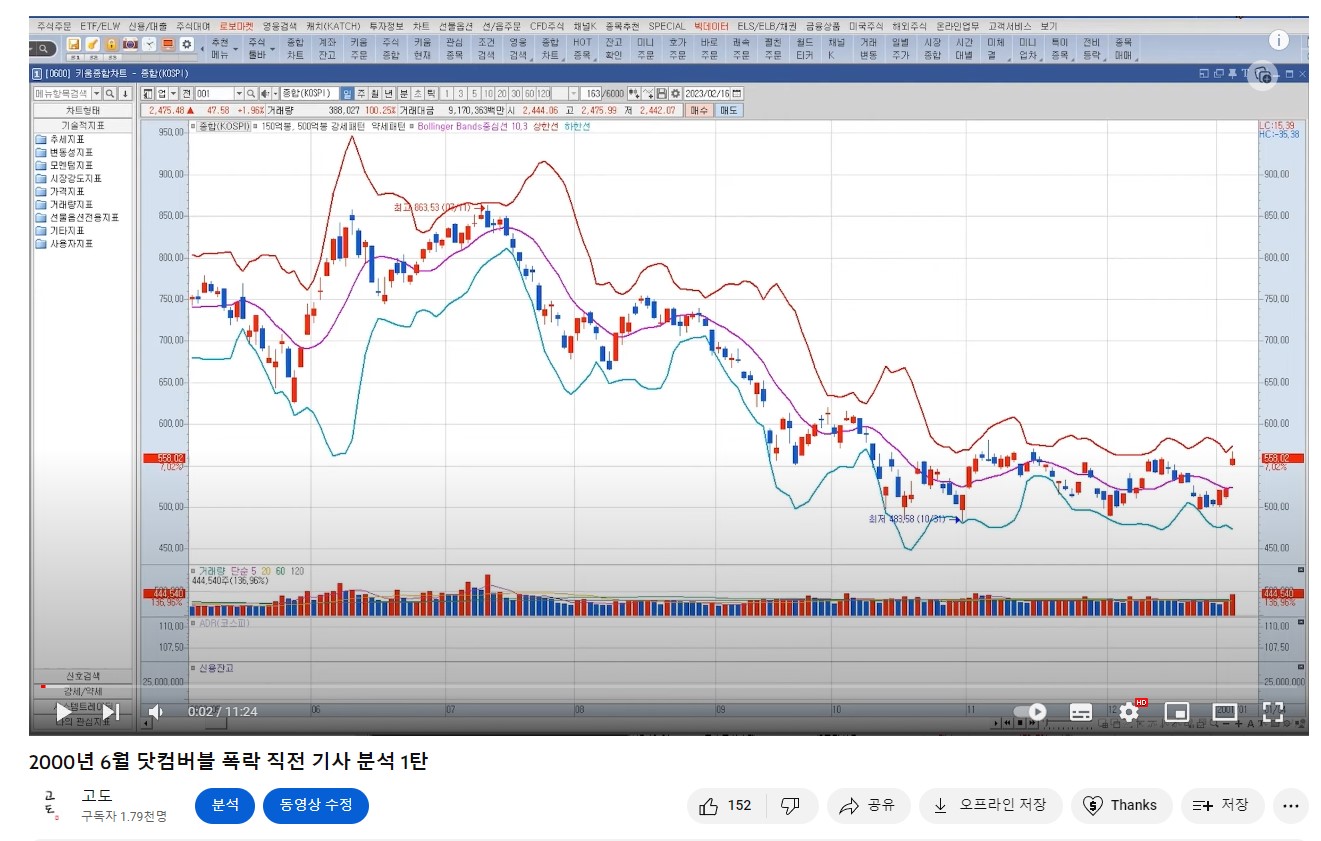This screenshot has height=841, width=1321.
Task: Open 분석 analytics for the video
Action: click(x=225, y=805)
